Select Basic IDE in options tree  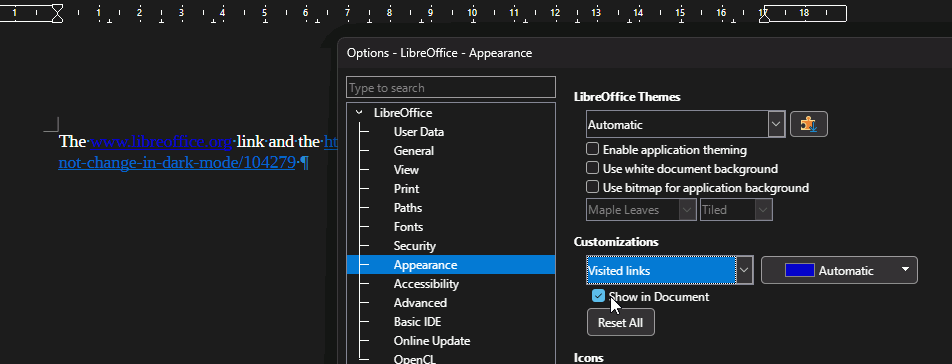tap(418, 322)
